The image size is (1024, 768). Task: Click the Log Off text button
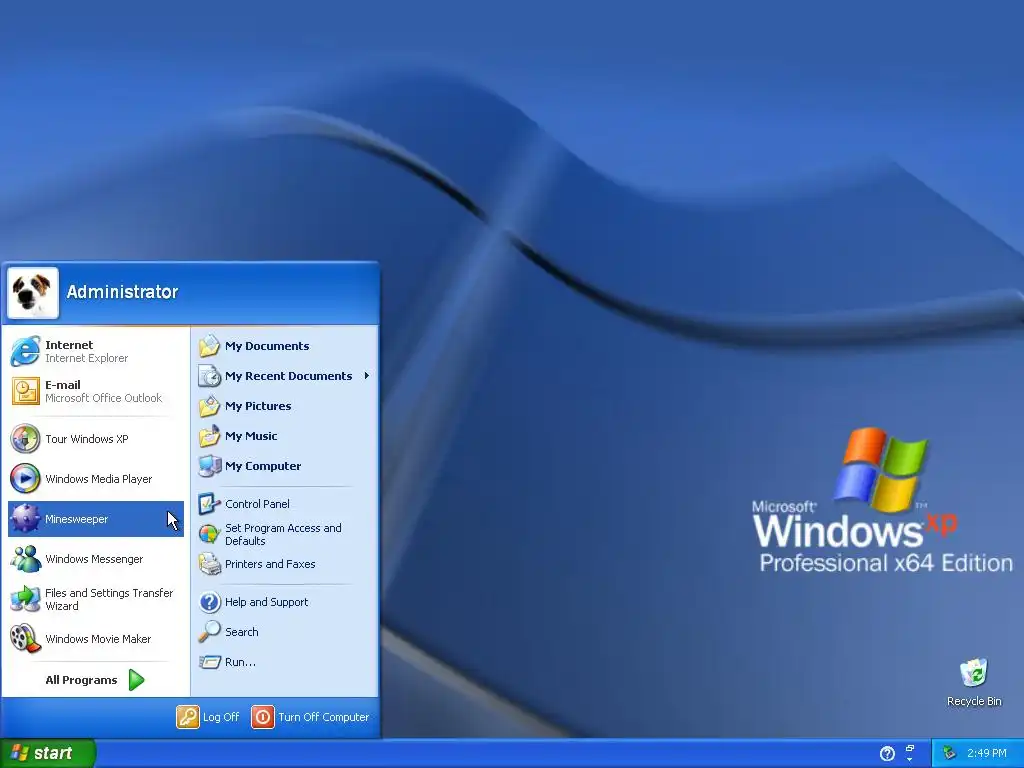point(221,717)
